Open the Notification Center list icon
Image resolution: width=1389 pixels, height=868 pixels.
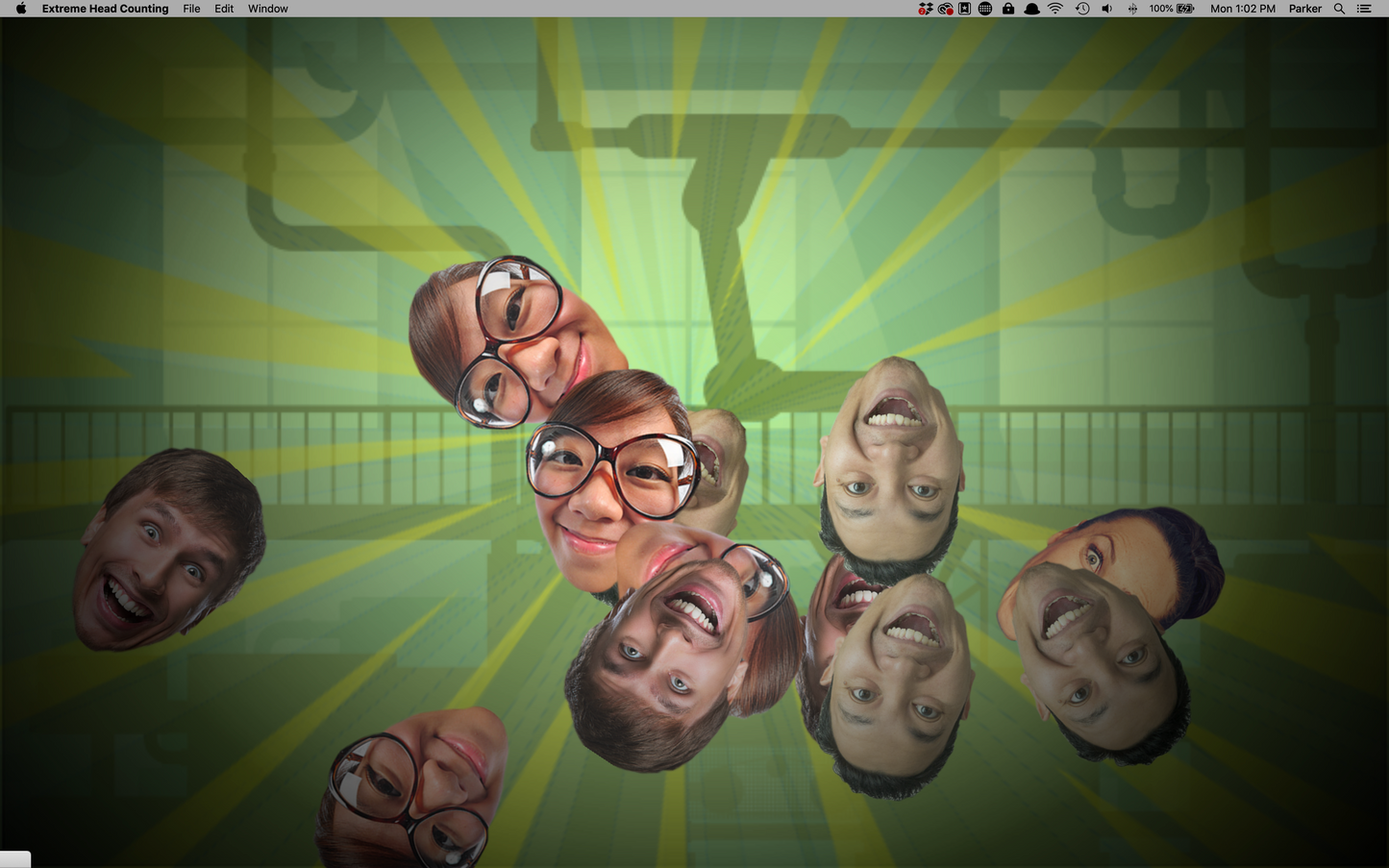coord(1364,9)
